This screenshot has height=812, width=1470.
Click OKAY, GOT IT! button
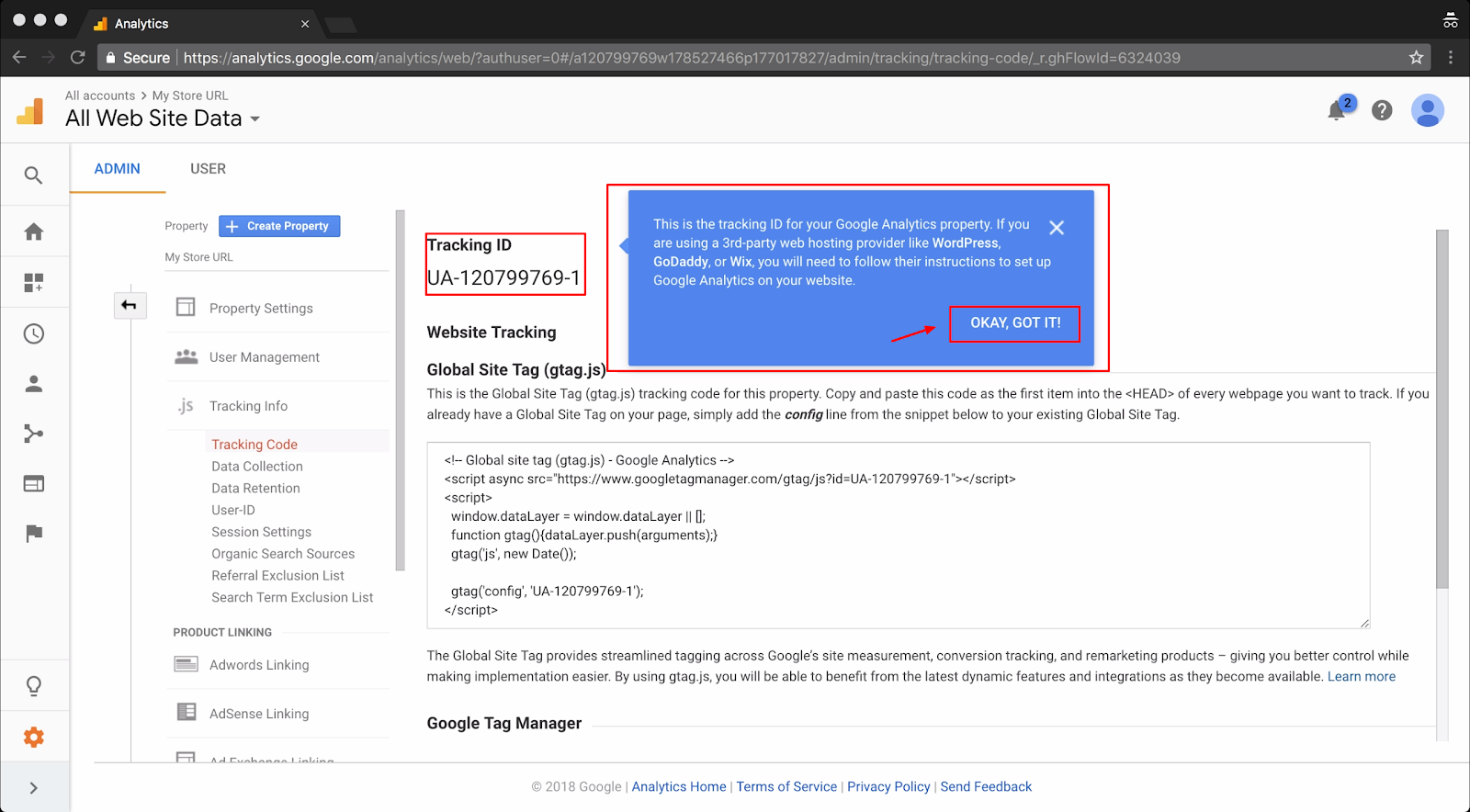1015,323
